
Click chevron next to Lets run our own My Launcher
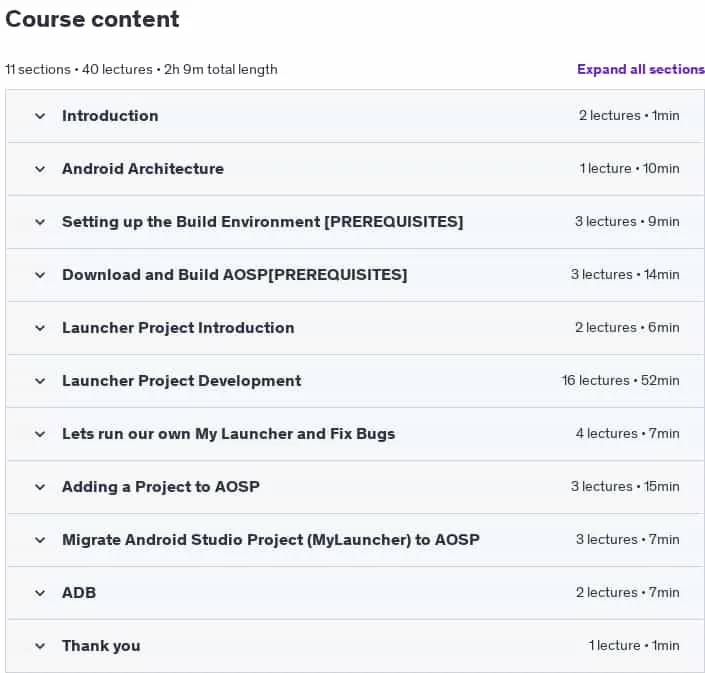click(x=40, y=434)
